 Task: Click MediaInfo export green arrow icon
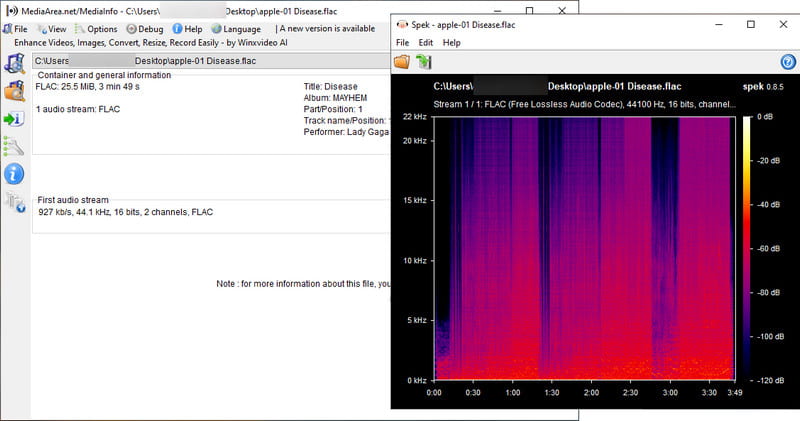(13, 119)
